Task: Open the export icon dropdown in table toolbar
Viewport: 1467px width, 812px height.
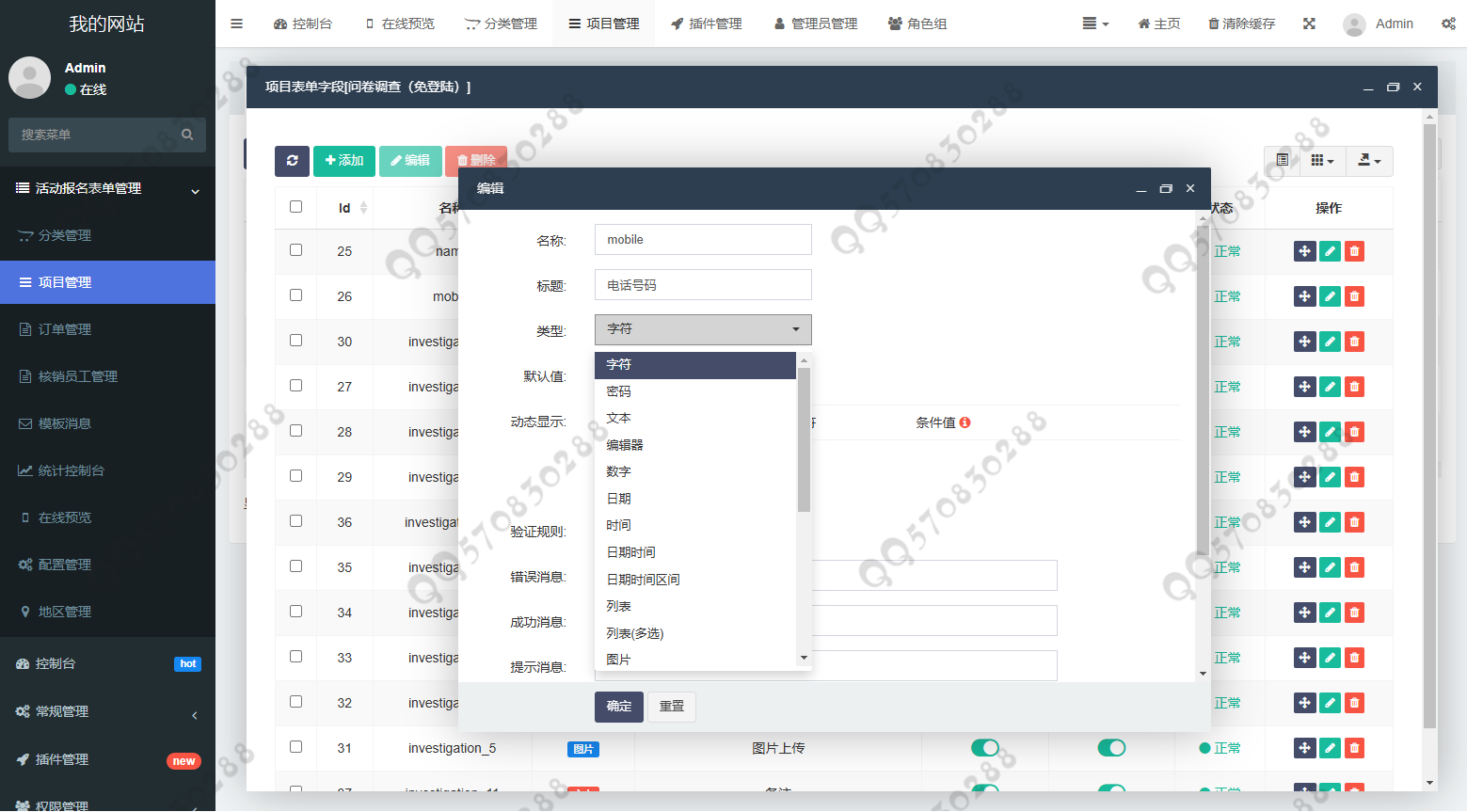Action: pyautogui.click(x=1369, y=161)
